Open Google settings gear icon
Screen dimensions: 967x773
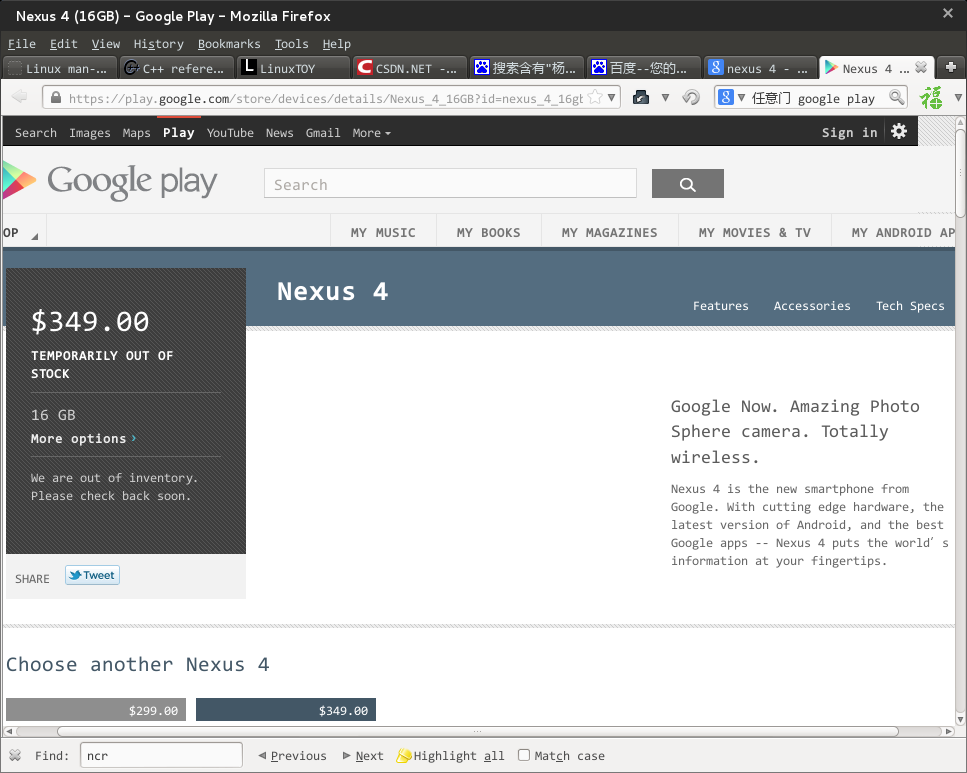tap(899, 131)
